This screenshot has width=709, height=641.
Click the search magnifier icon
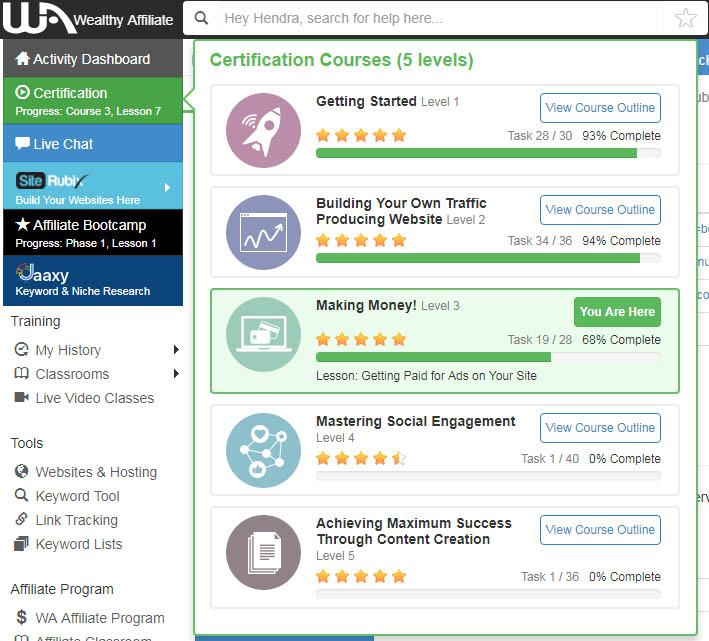coord(201,18)
